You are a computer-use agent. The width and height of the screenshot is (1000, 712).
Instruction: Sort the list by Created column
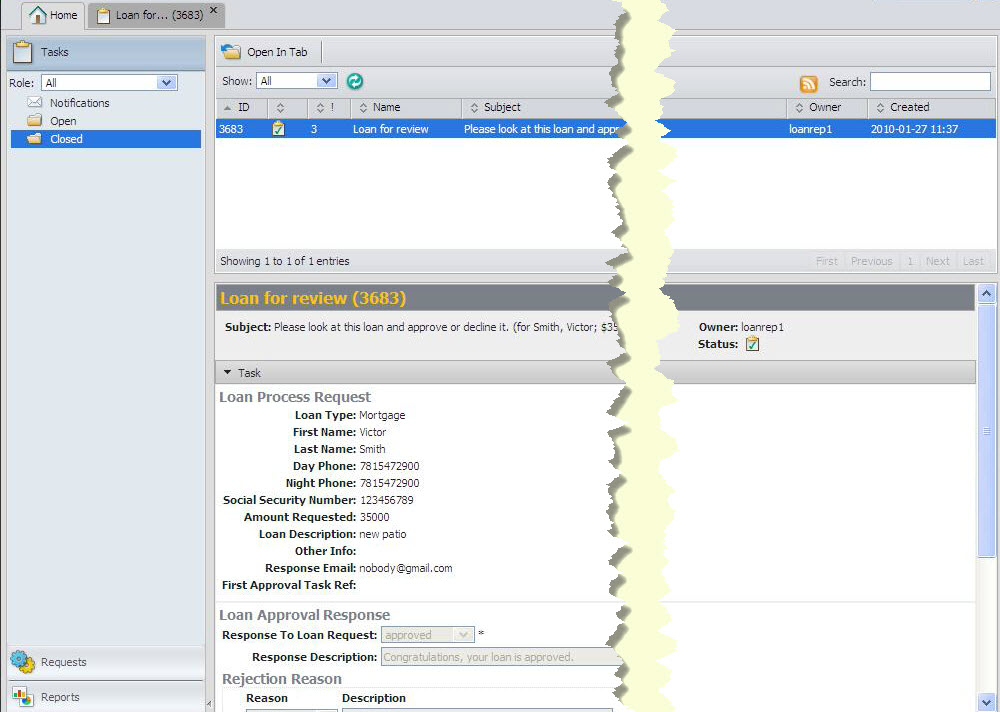(909, 107)
